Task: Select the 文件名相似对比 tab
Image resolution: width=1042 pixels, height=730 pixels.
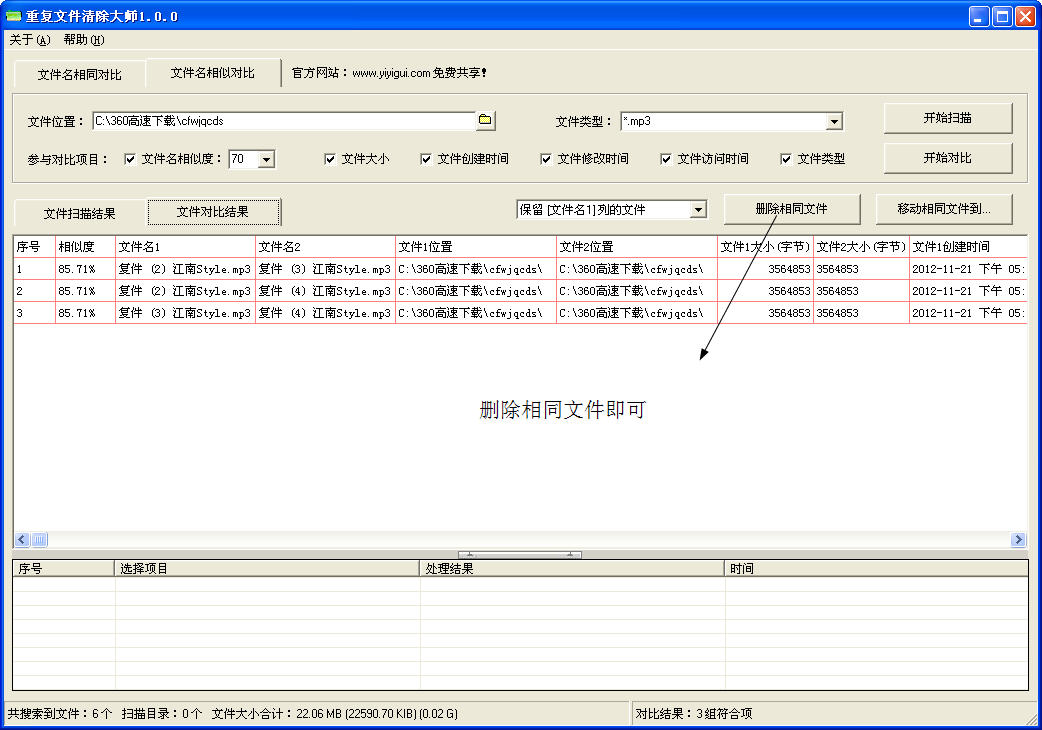Action: [213, 72]
